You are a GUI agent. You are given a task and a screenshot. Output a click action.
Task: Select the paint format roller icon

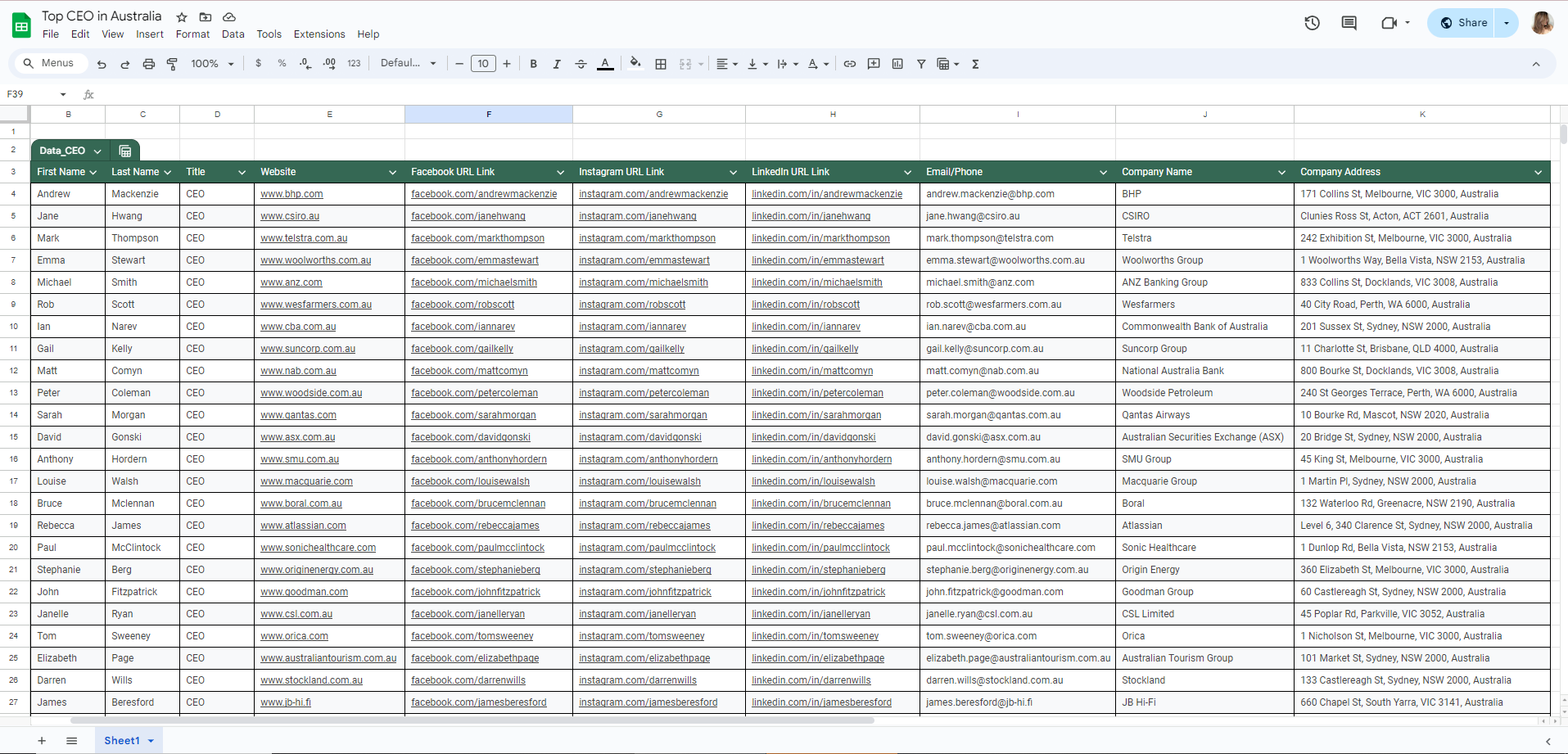point(172,64)
